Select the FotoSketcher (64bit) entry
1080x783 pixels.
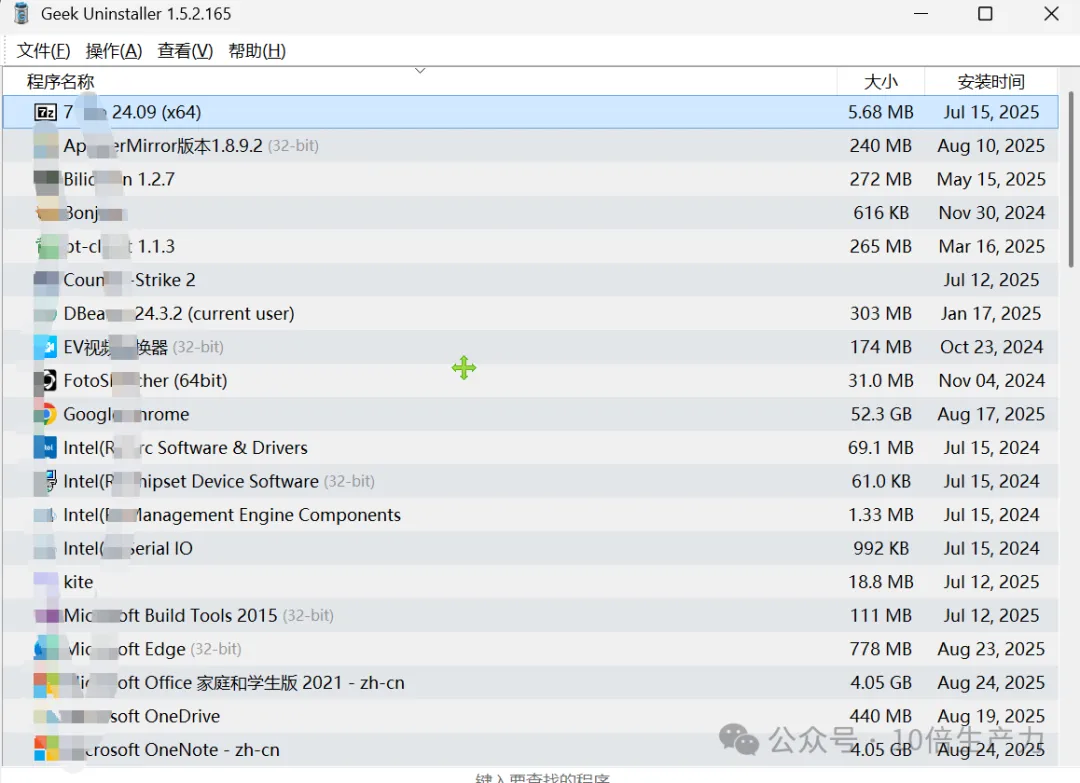(531, 380)
